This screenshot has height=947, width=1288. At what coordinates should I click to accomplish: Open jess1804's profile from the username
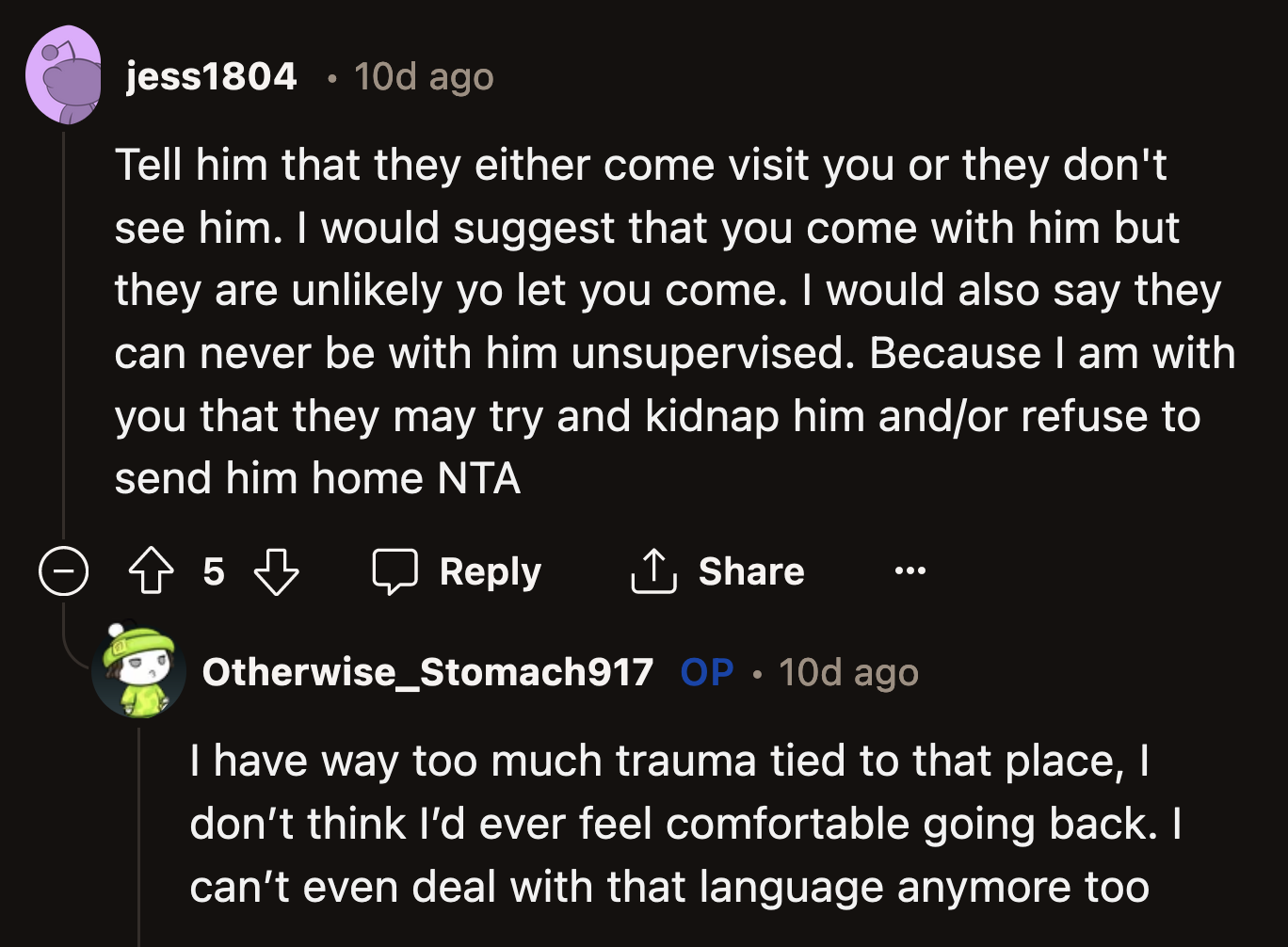click(212, 75)
